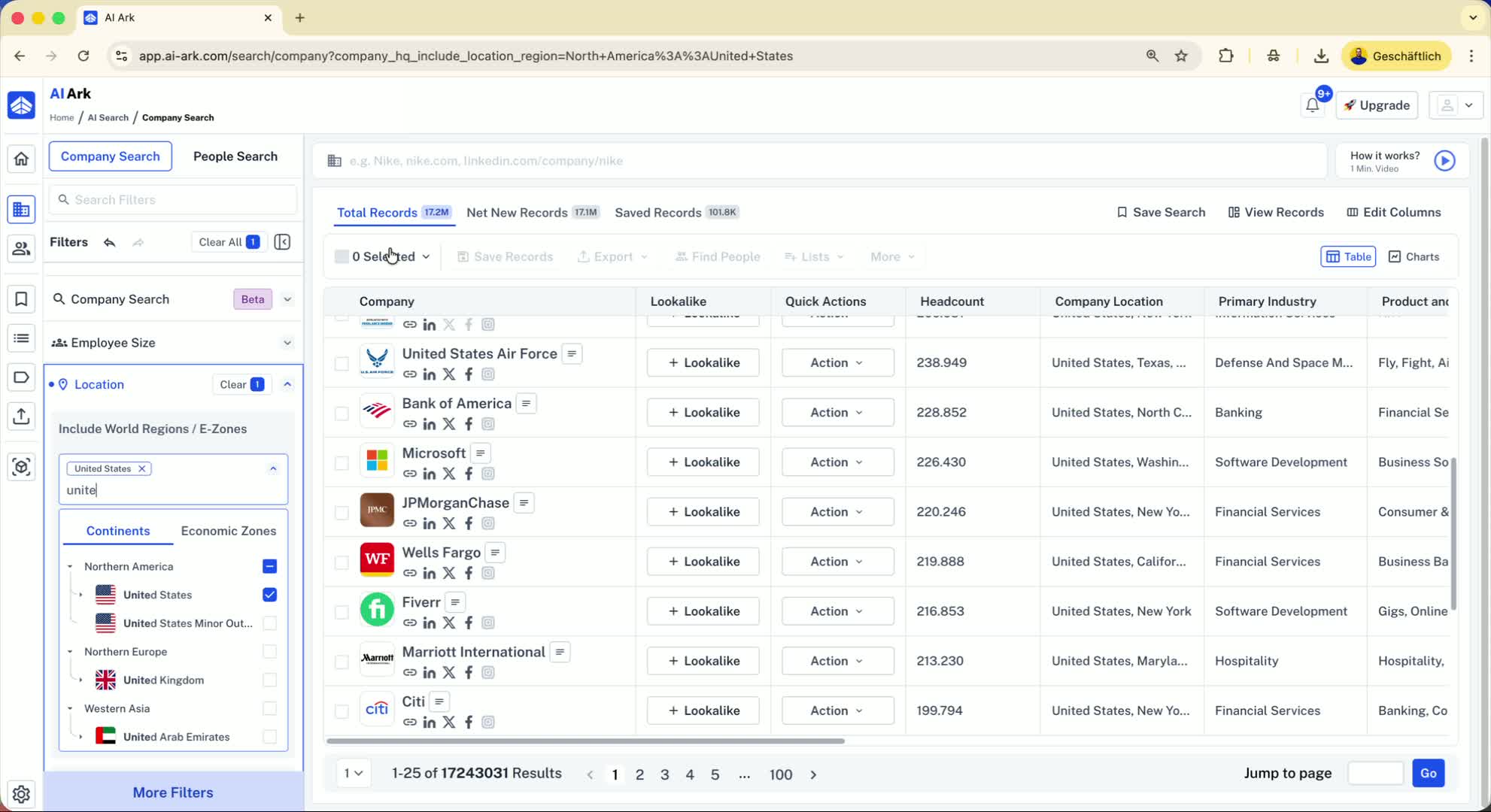Switch to the People Search tab
The width and height of the screenshot is (1491, 812).
235,156
